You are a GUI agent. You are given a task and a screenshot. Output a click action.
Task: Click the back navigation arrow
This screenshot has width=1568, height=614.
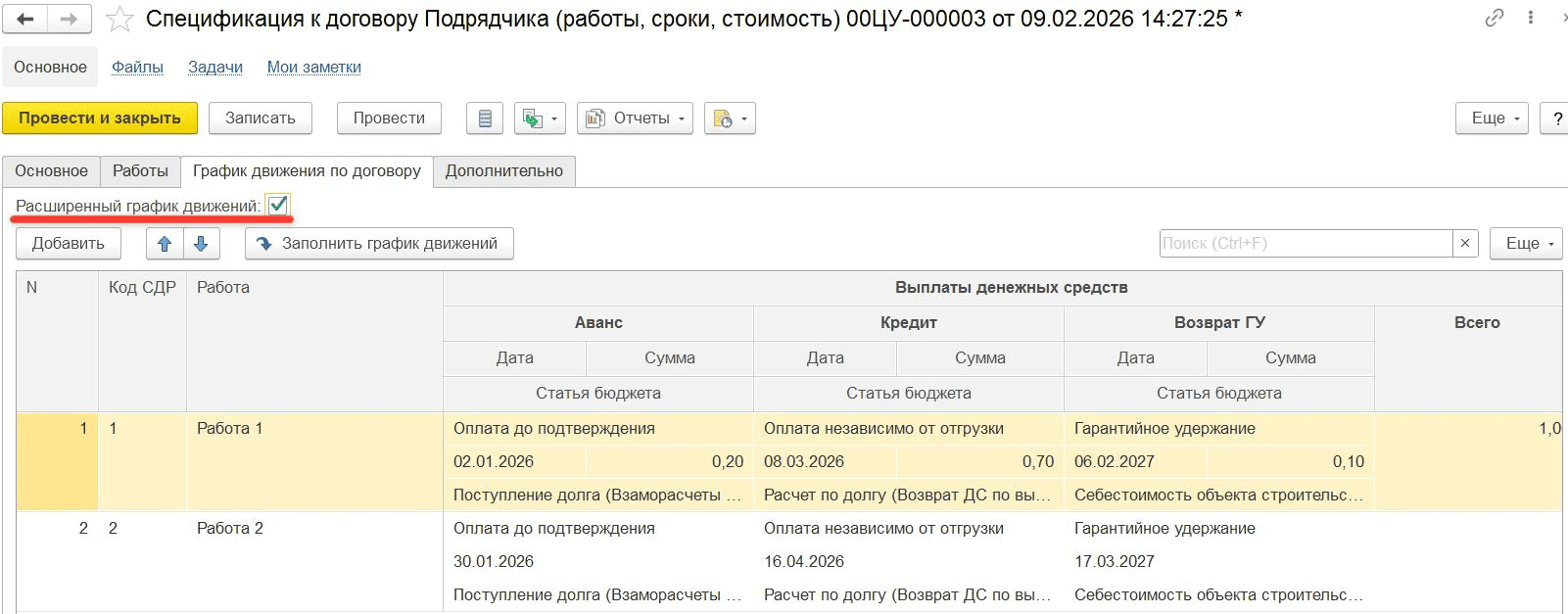tap(25, 20)
